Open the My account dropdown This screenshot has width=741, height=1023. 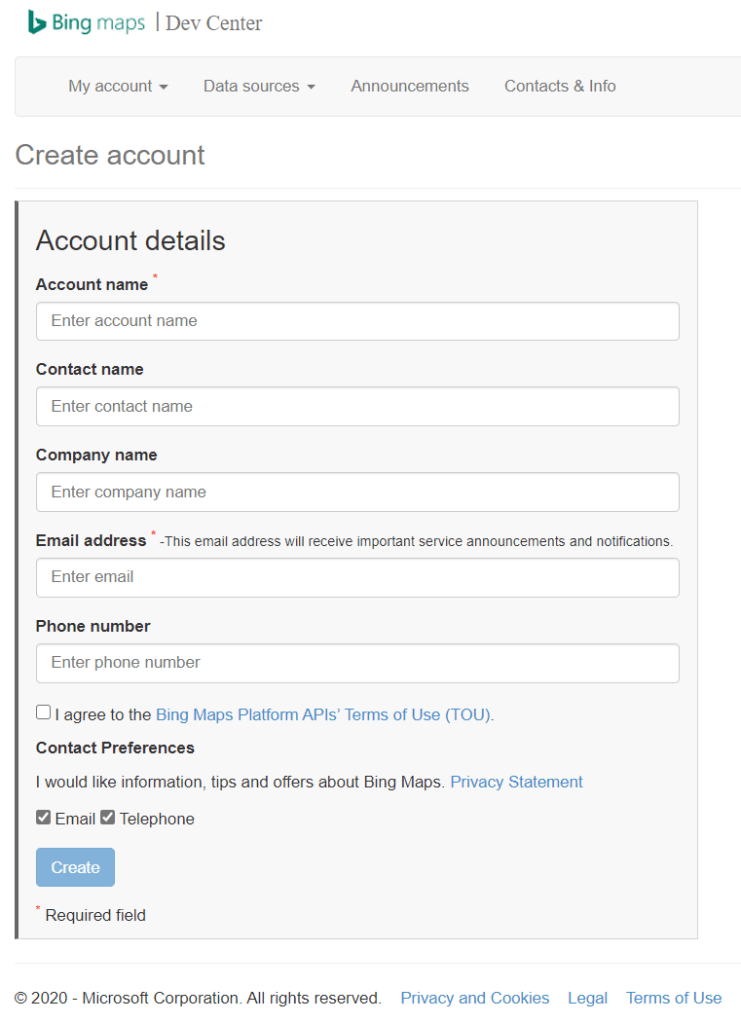(x=118, y=86)
